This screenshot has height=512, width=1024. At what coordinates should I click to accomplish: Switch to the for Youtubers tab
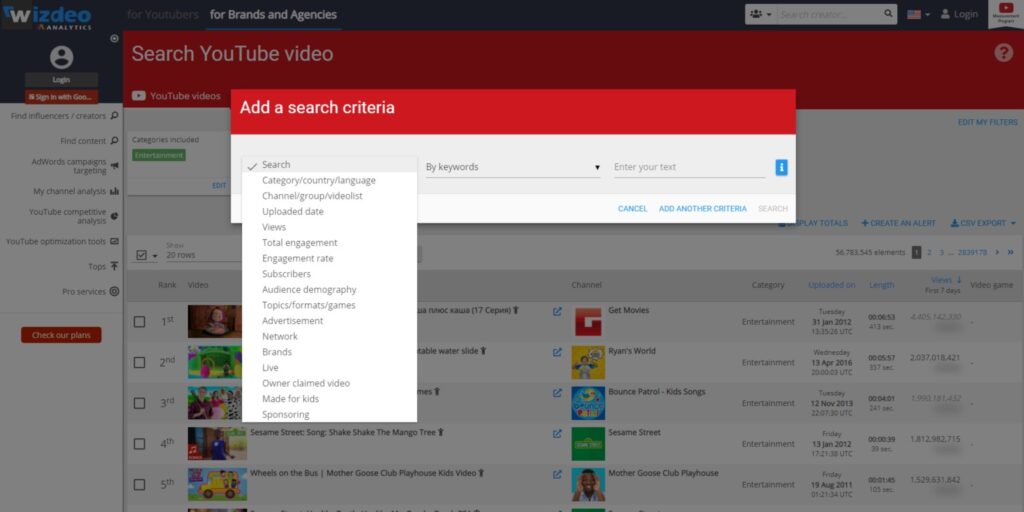[x=162, y=14]
